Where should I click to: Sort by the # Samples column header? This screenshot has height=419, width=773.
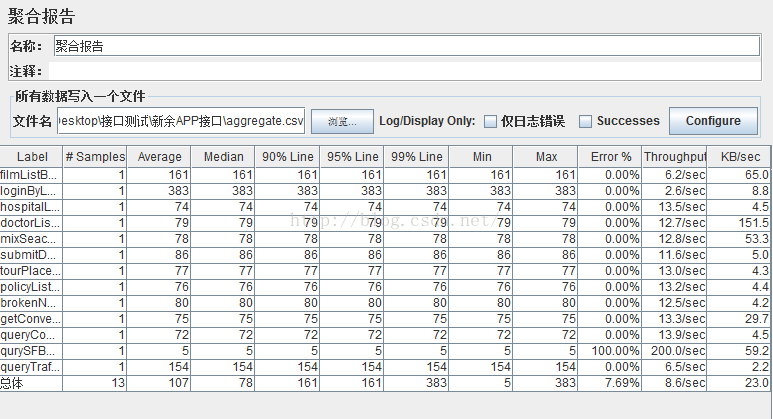point(95,157)
